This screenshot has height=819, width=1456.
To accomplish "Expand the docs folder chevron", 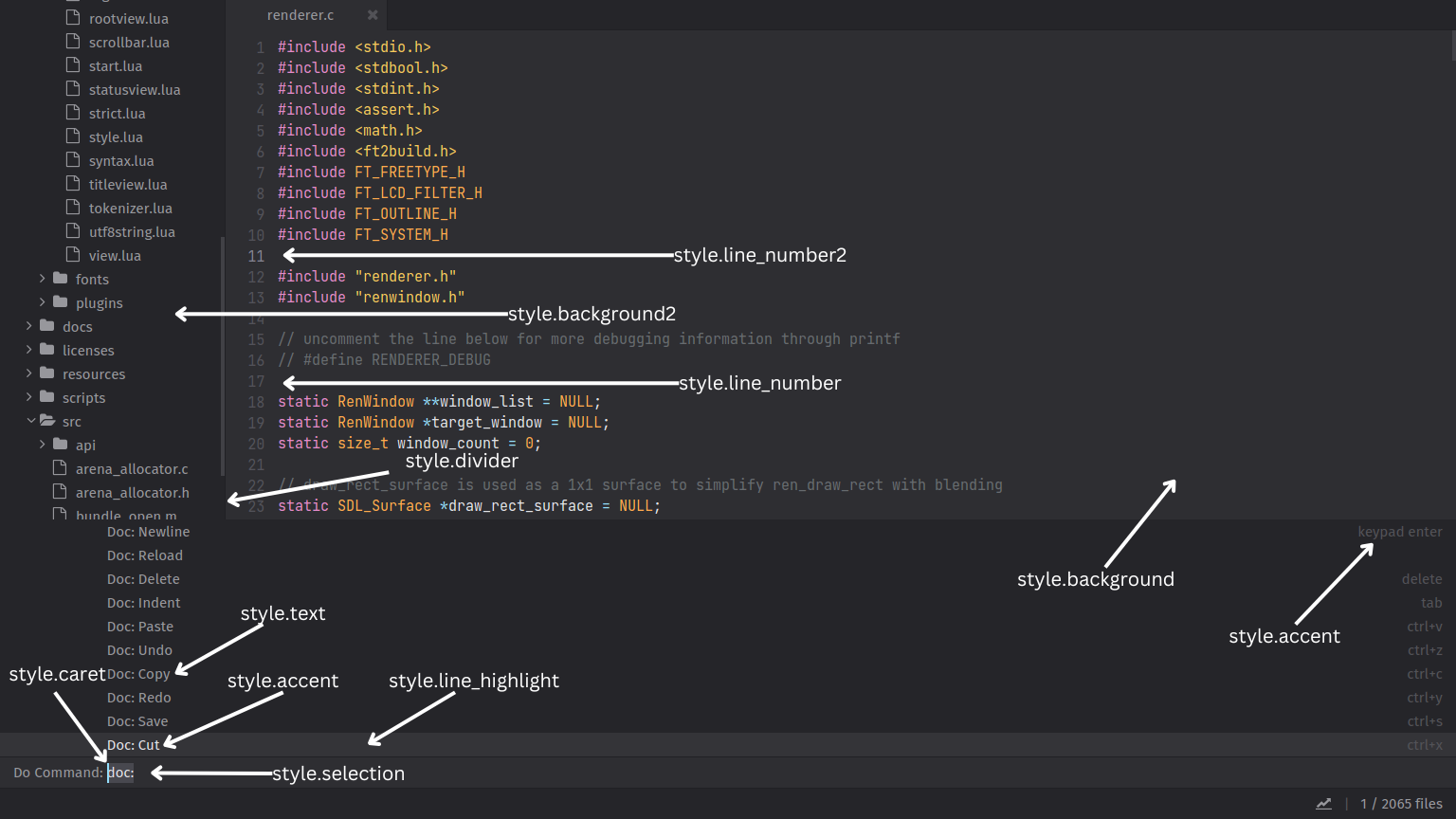I will tap(28, 325).
